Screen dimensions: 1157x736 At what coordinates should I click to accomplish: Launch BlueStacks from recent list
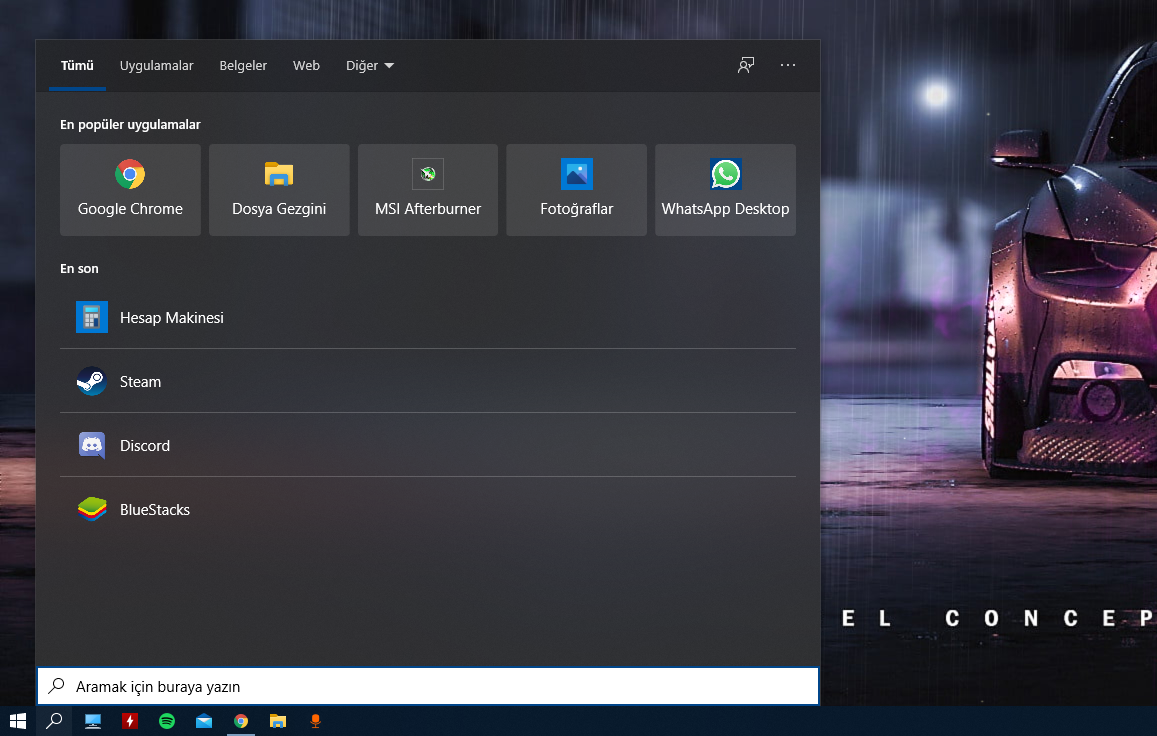pos(428,509)
